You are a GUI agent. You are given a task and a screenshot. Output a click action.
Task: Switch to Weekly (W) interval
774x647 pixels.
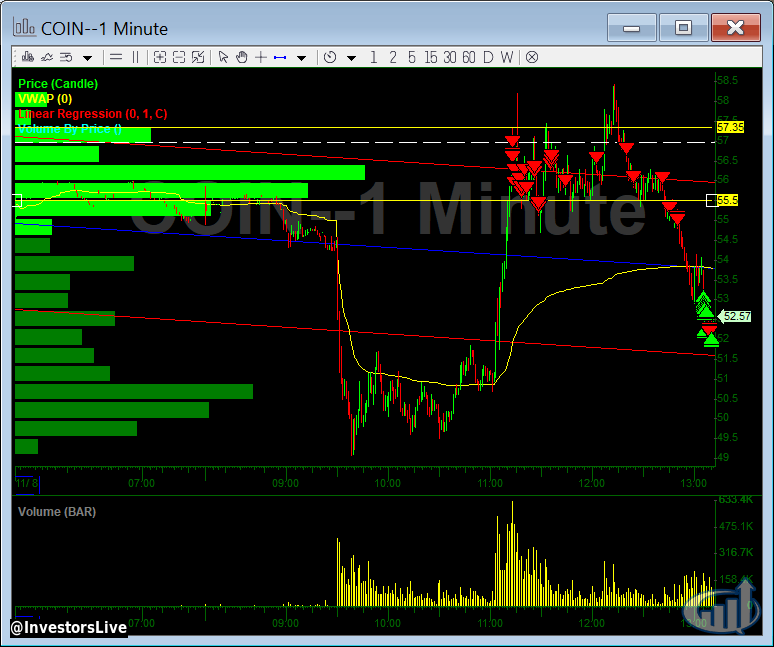pos(506,57)
